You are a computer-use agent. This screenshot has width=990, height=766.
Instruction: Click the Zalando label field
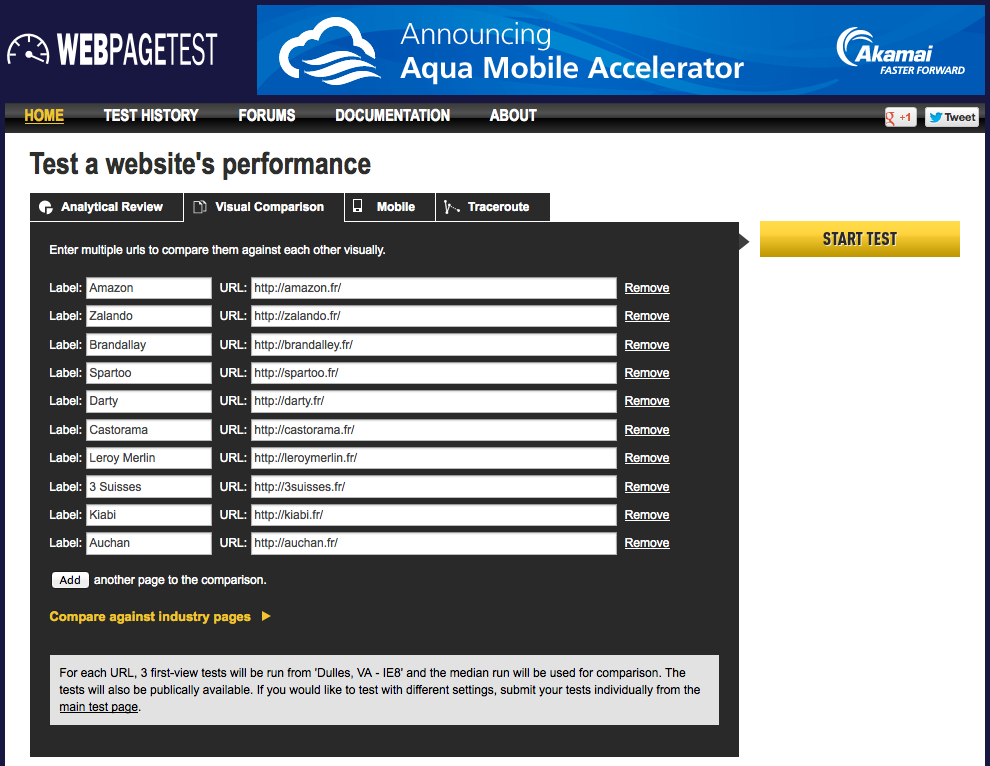point(149,316)
